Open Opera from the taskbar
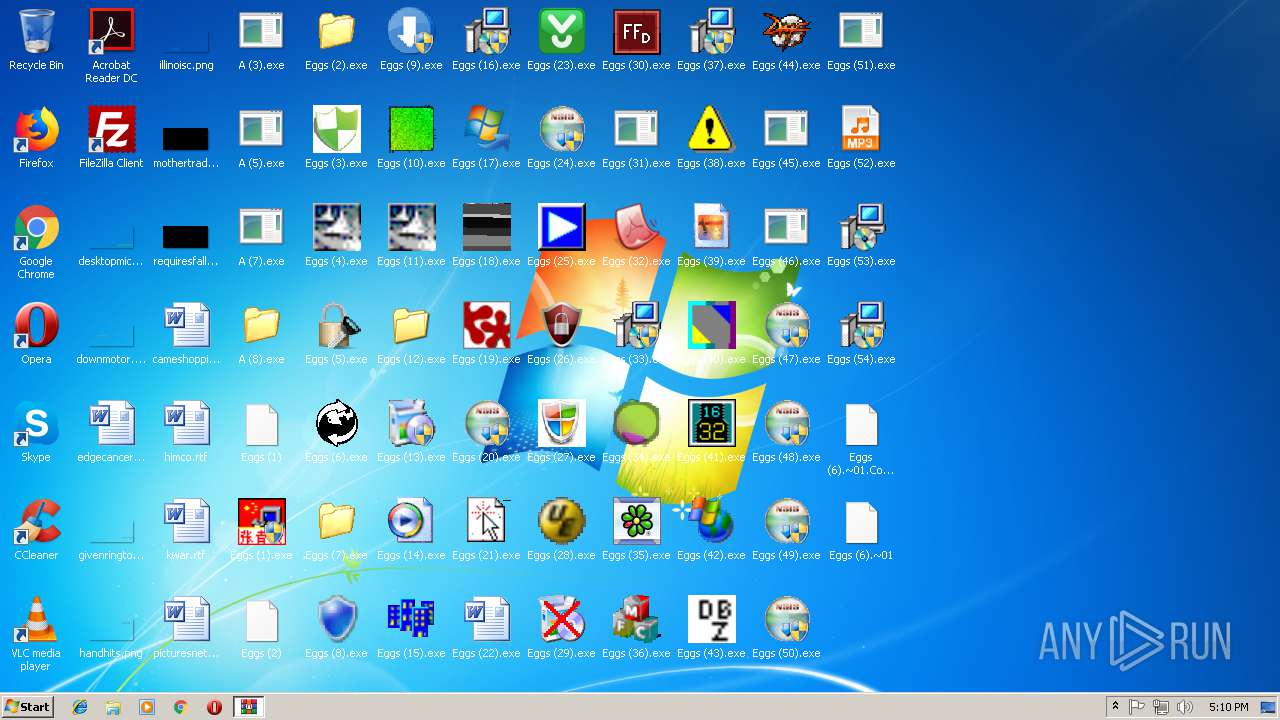The width and height of the screenshot is (1280, 720). (214, 707)
